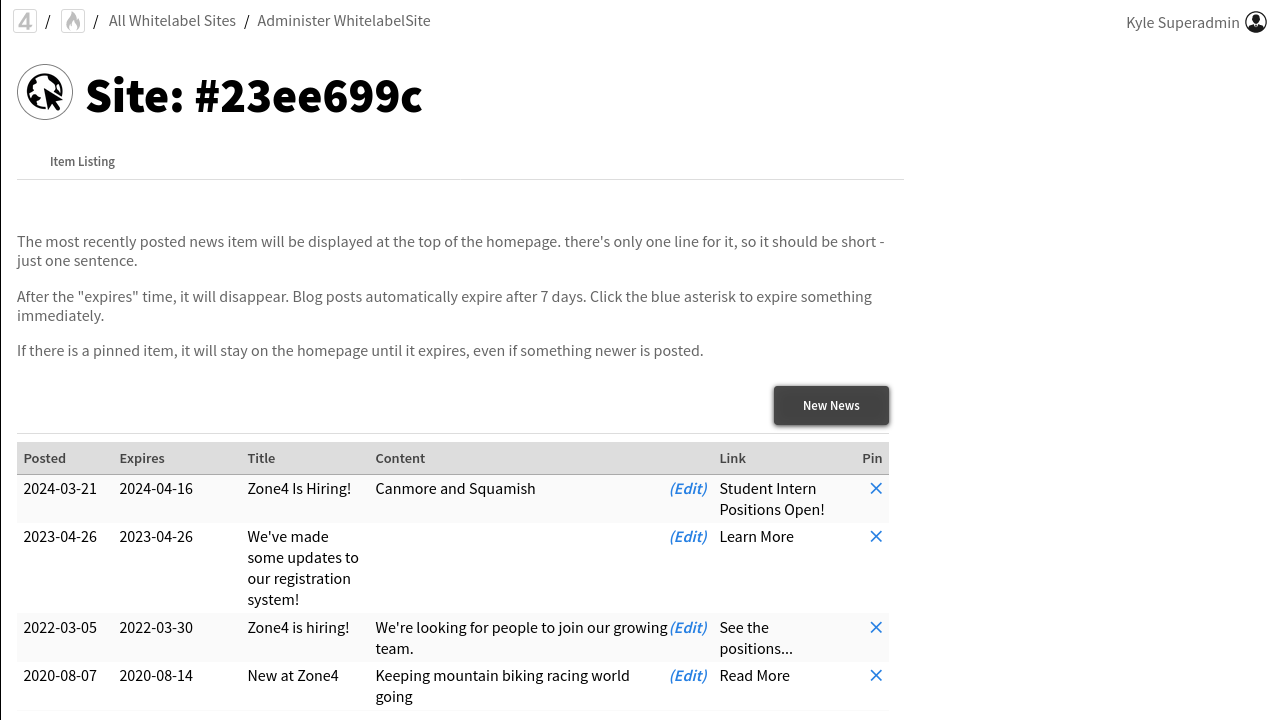Toggle pin on the 2023-04-26 news item
Viewport: 1280px width, 720px height.
pos(876,536)
